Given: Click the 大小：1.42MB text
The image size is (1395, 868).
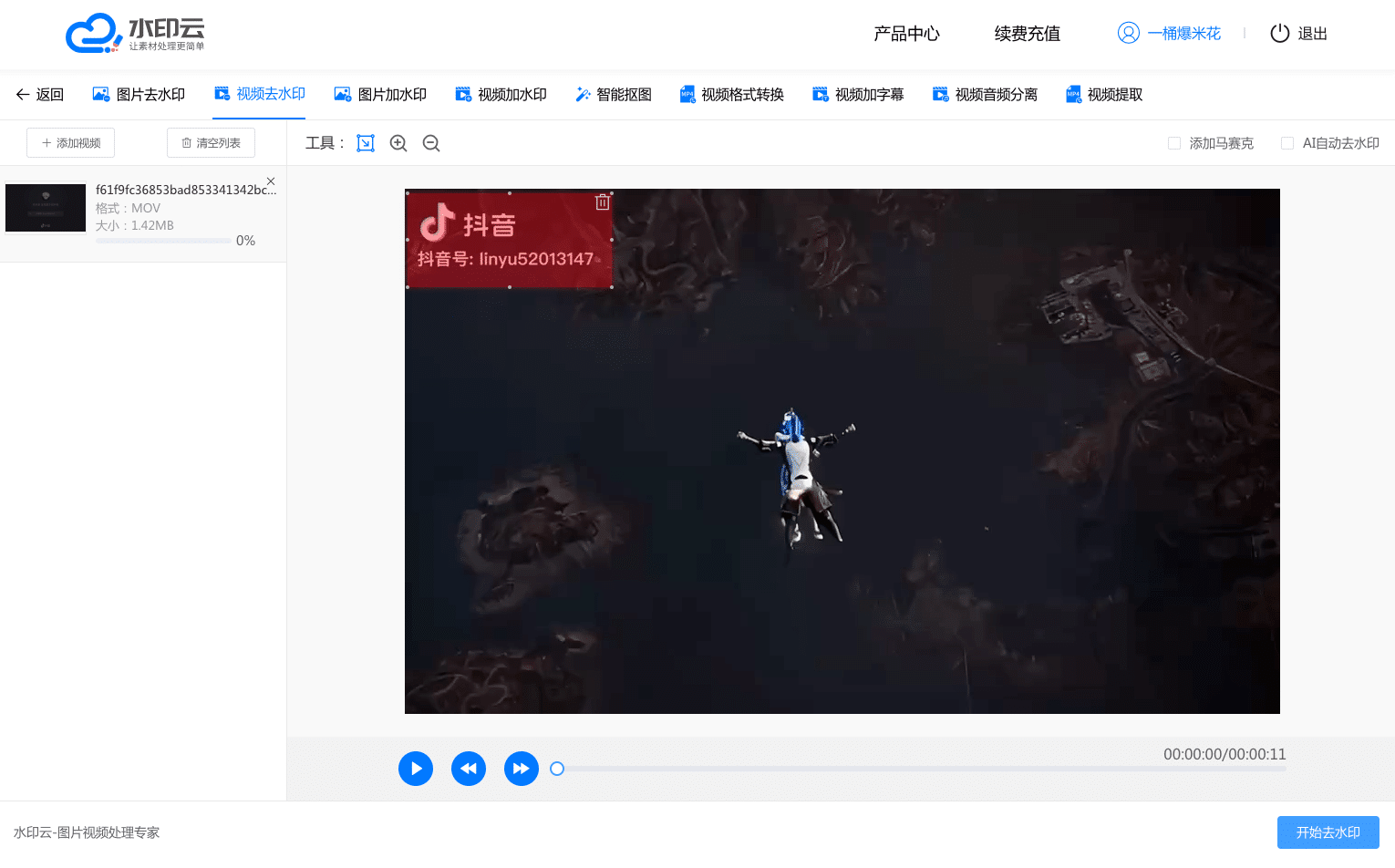Looking at the screenshot, I should (x=135, y=225).
